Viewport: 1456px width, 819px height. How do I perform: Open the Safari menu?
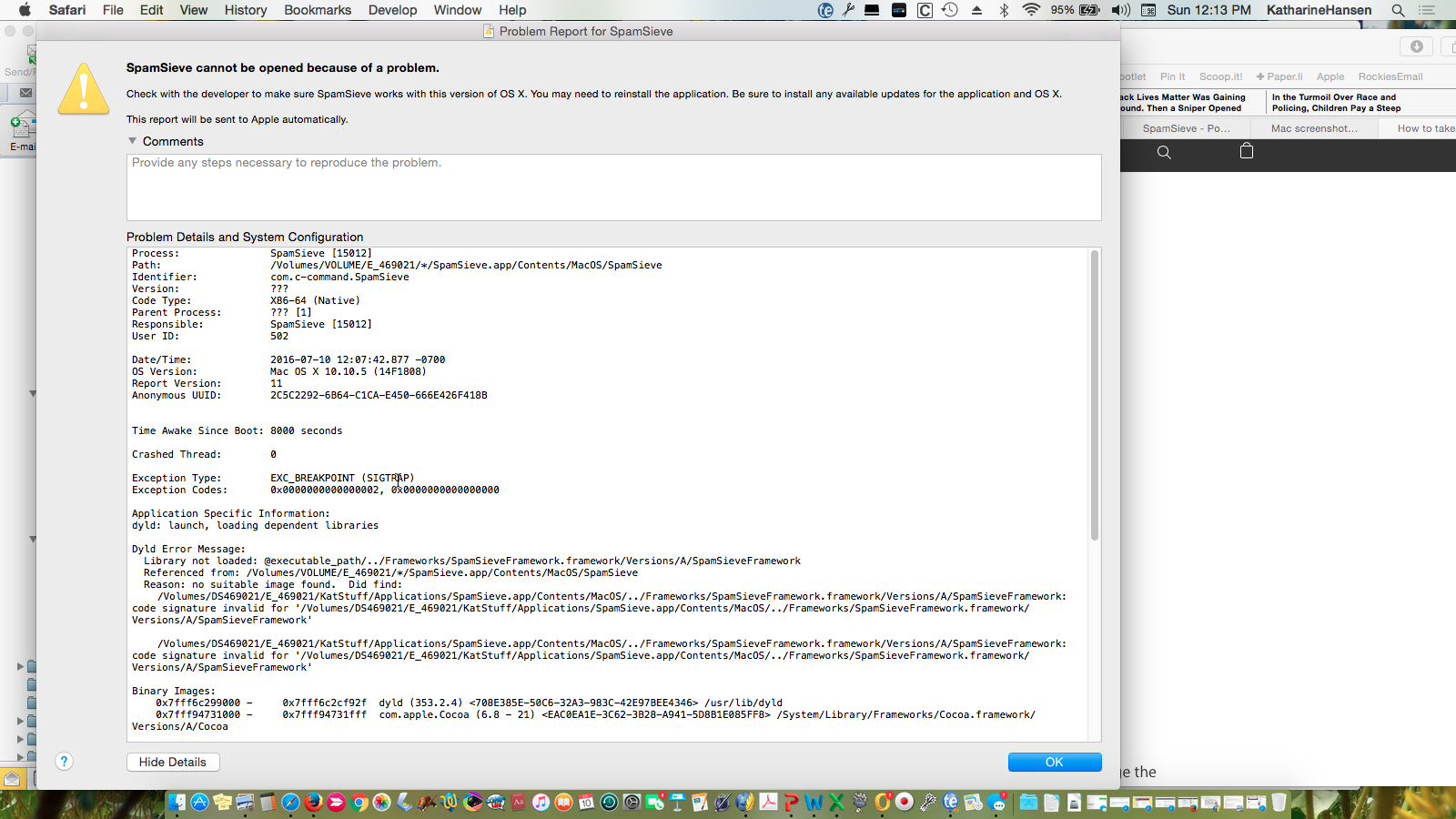click(67, 10)
